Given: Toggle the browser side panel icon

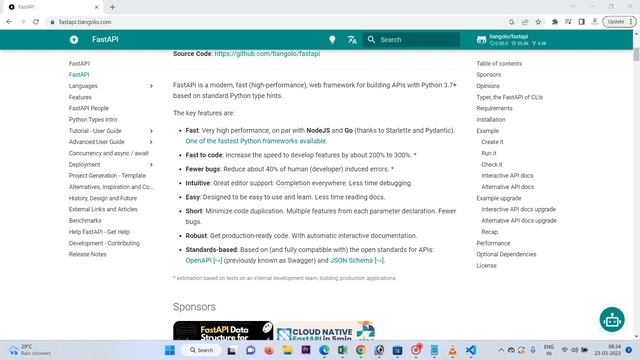Looking at the screenshot, I should pyautogui.click(x=582, y=22).
